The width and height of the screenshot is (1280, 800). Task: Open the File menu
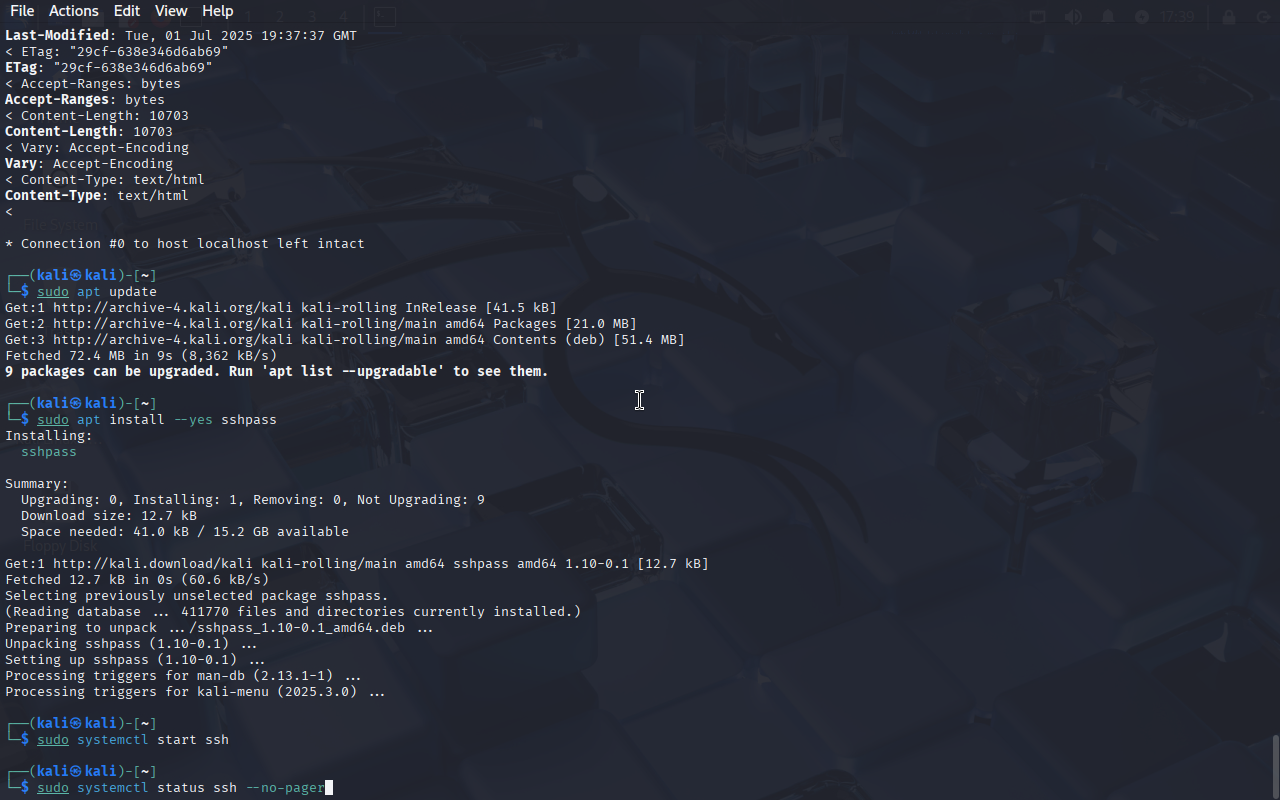22,11
